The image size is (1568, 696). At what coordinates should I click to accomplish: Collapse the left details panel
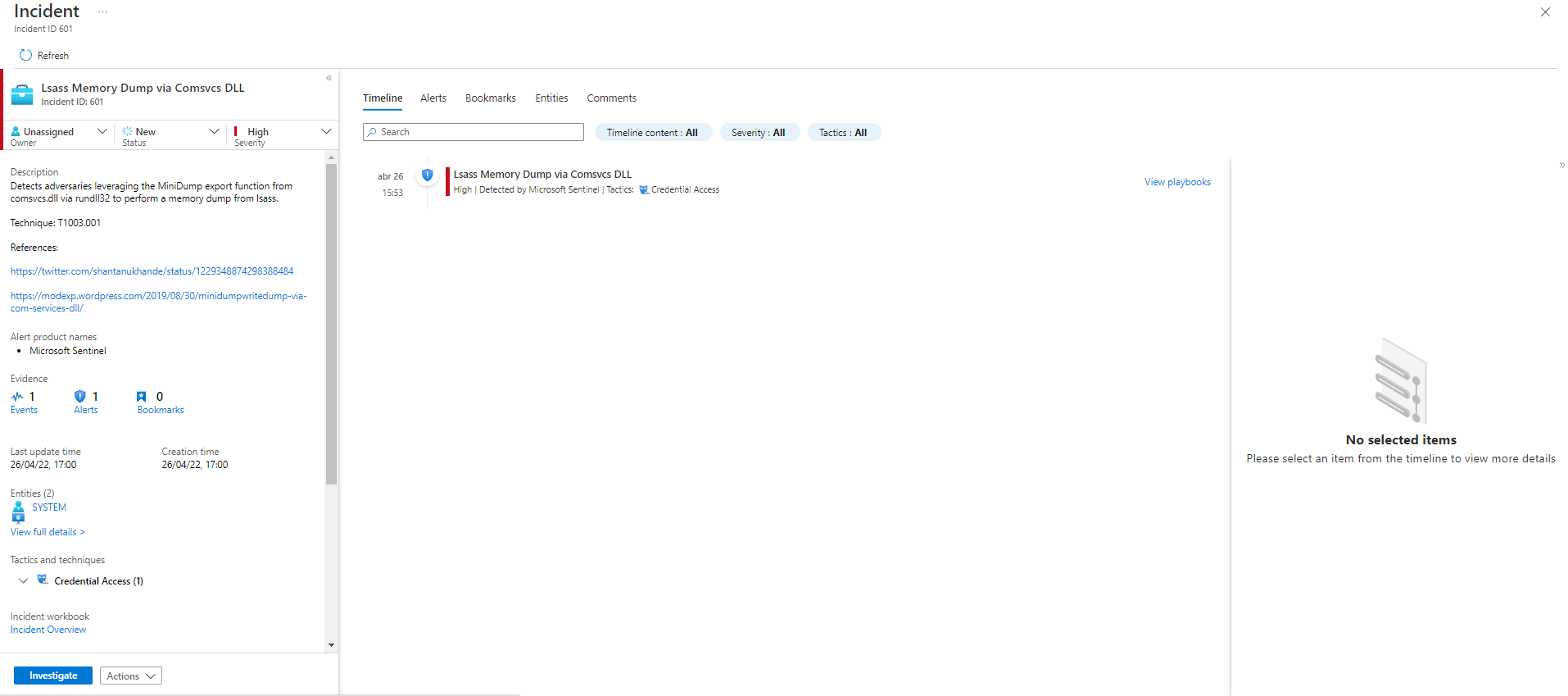coord(329,79)
